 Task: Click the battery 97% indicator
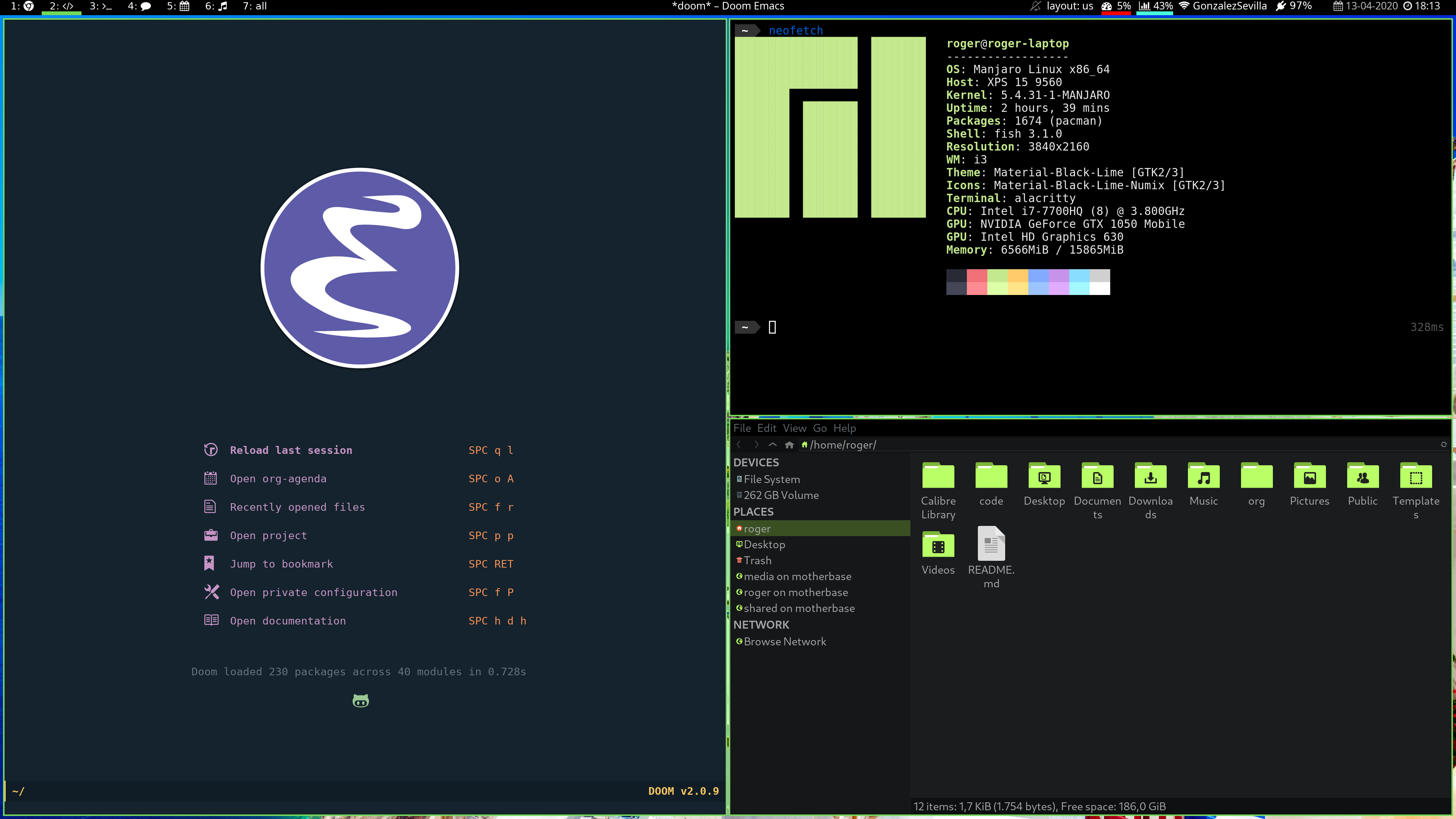(x=1294, y=6)
